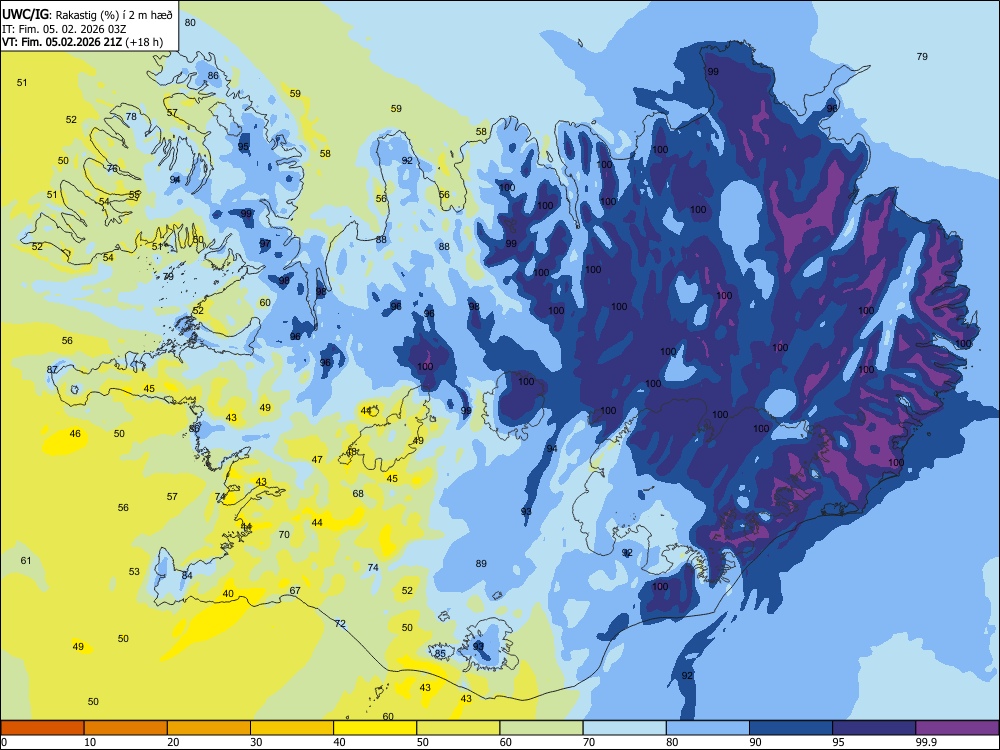Click the 'UWC/IG' title text

[x=25, y=13]
